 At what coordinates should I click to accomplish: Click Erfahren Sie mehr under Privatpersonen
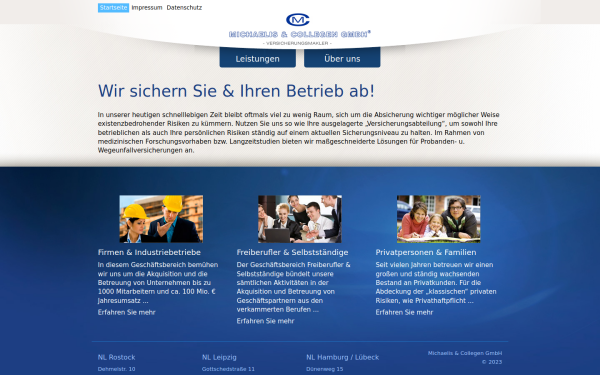(404, 312)
